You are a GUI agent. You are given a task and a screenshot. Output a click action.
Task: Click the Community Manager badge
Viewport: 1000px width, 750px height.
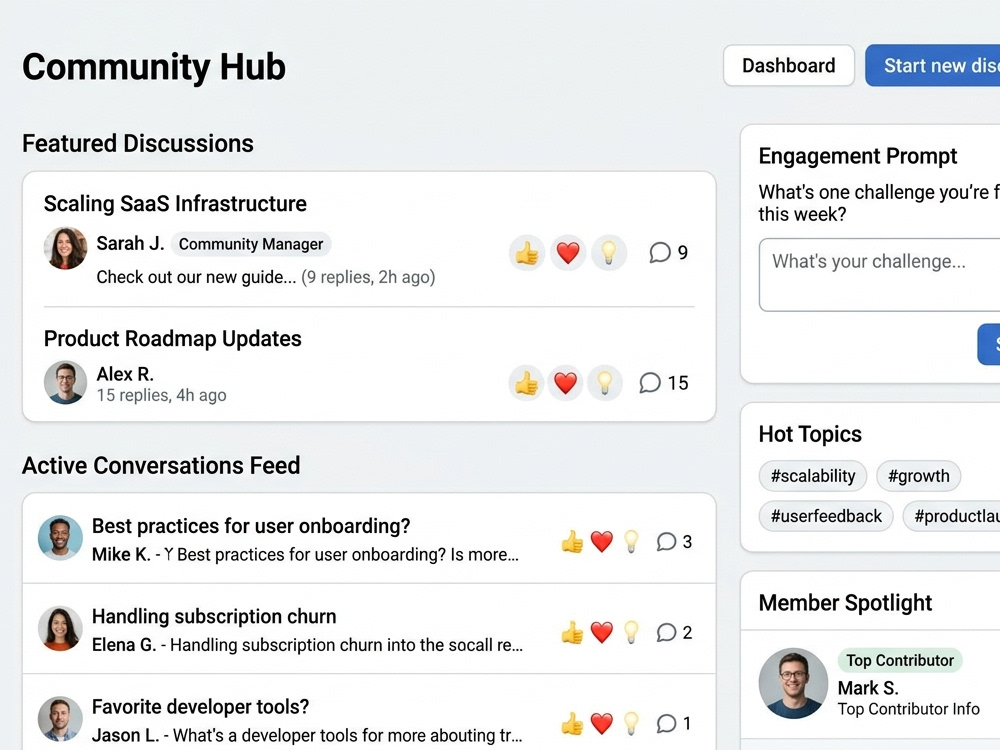pos(251,244)
